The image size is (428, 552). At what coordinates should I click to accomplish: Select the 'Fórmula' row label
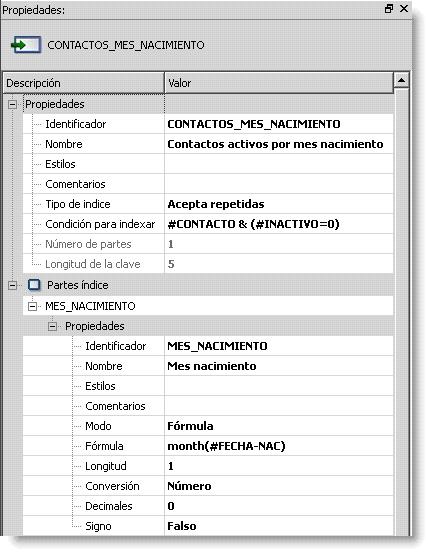point(104,446)
